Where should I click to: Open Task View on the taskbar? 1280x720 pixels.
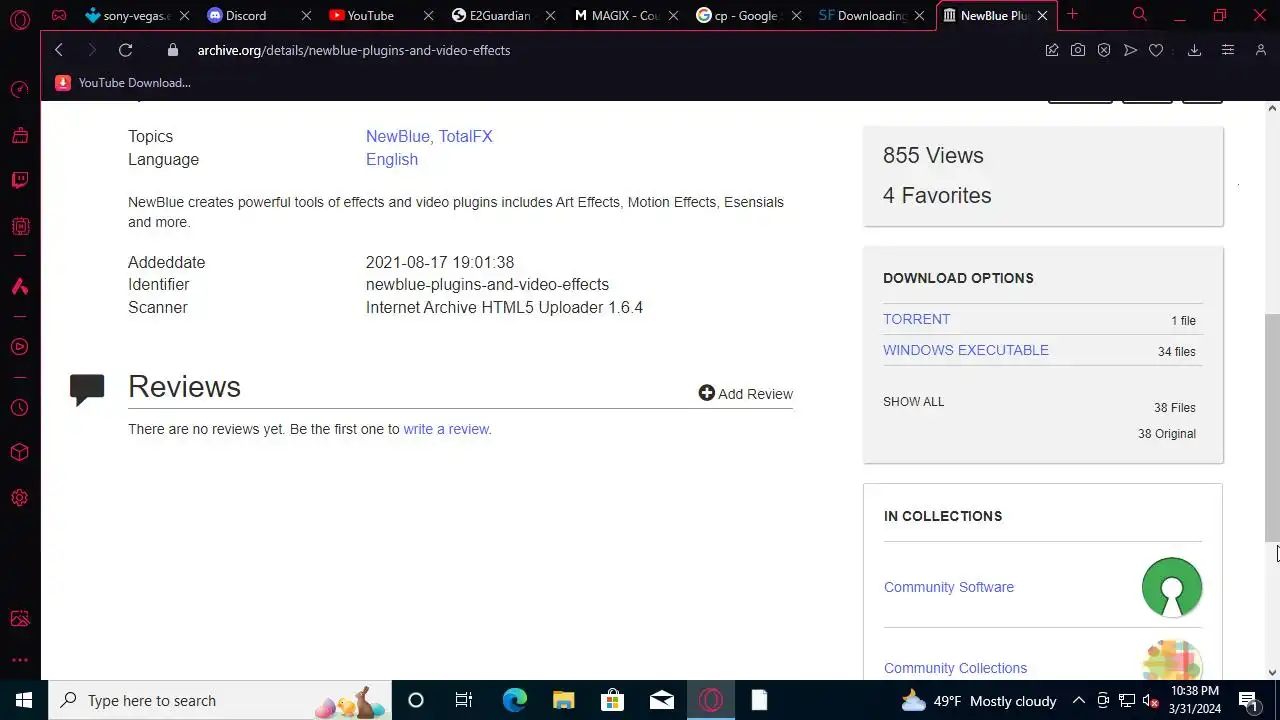(464, 700)
